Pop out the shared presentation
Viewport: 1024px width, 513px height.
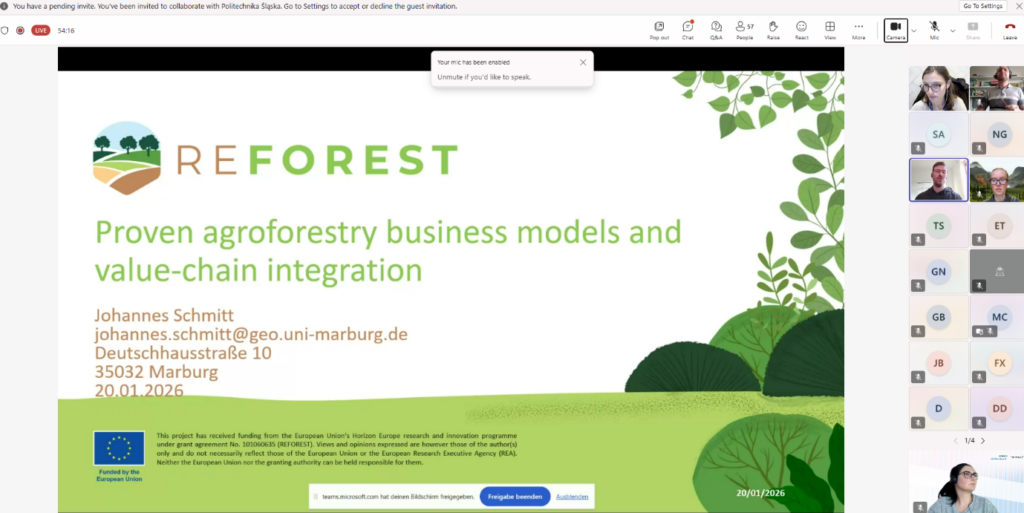pyautogui.click(x=659, y=29)
